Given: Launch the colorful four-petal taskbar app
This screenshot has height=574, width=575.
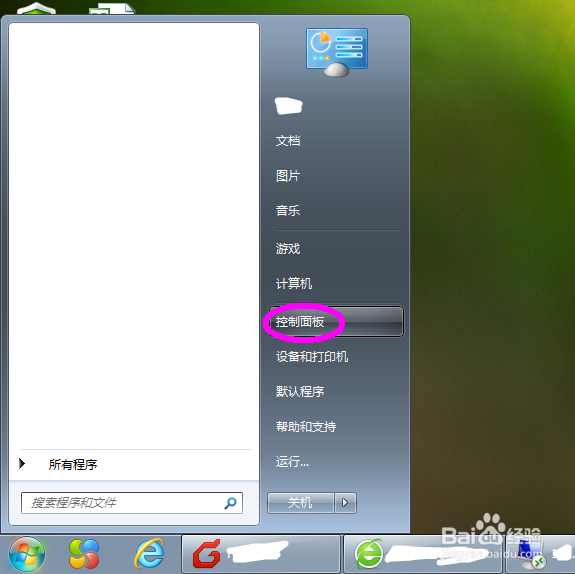Looking at the screenshot, I should (x=84, y=554).
